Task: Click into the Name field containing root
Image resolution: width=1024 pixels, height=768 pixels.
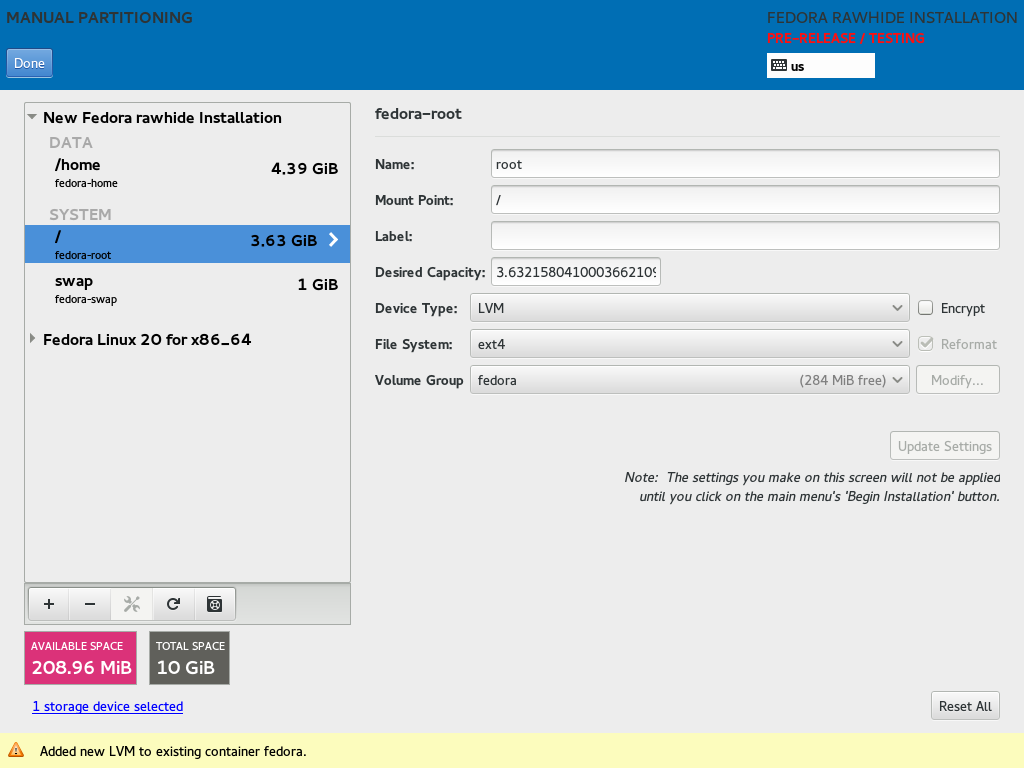Action: pyautogui.click(x=745, y=164)
